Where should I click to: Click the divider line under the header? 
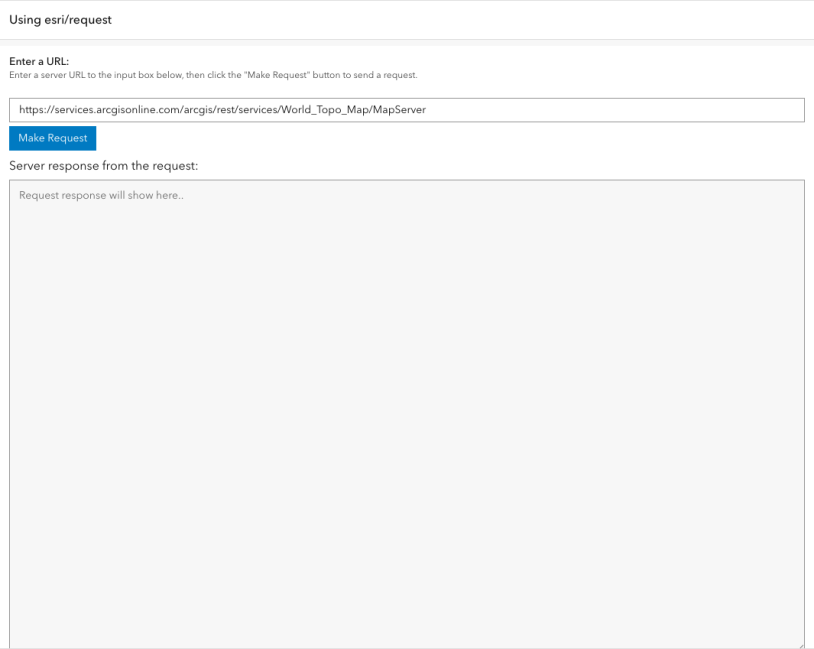(407, 37)
